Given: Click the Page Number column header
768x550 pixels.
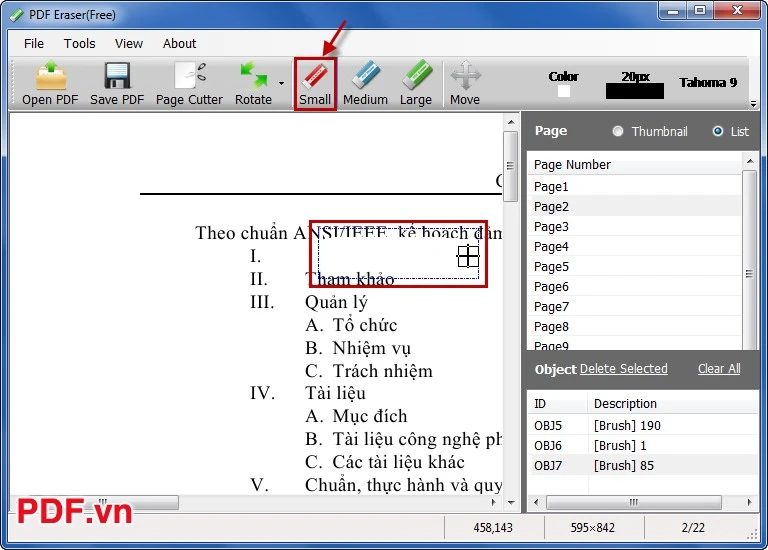Looking at the screenshot, I should point(635,165).
